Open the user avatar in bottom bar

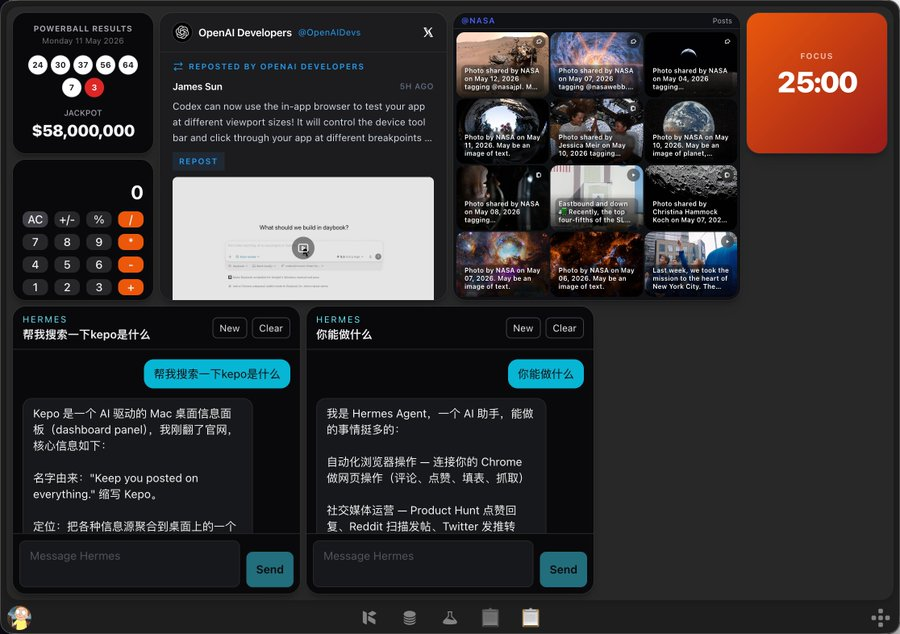pos(20,618)
